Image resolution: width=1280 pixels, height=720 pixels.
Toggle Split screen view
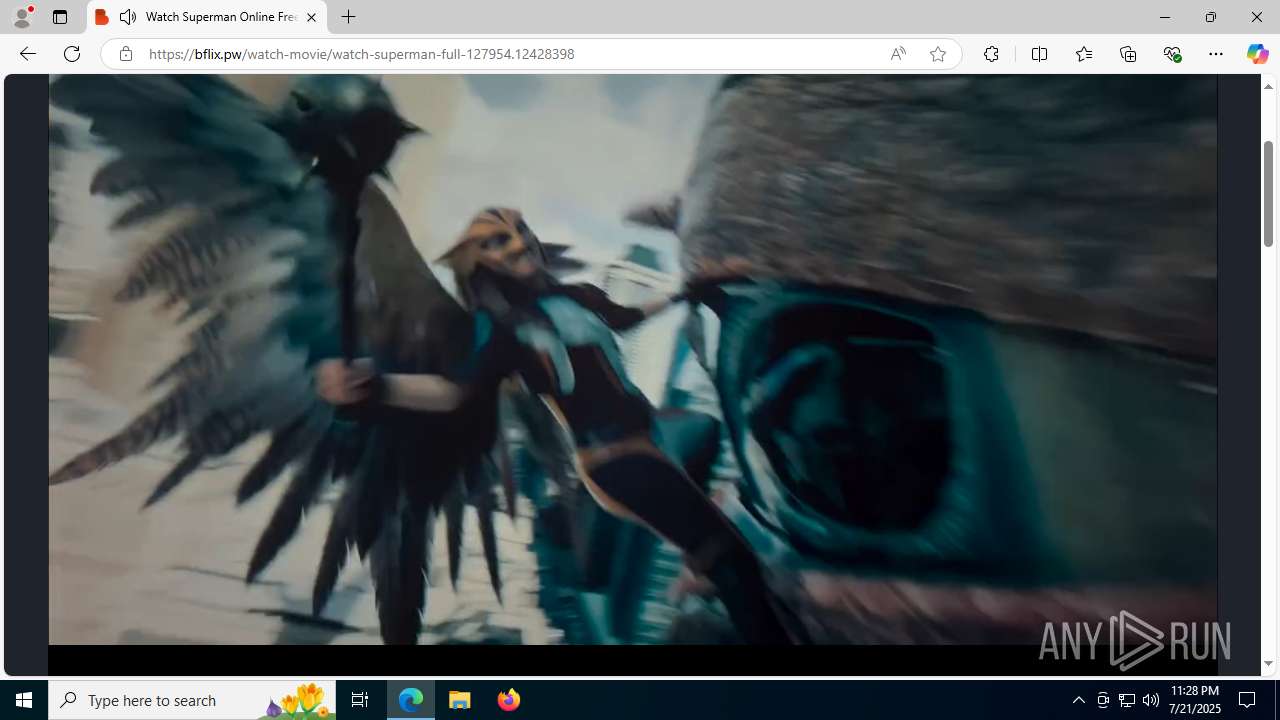[1039, 54]
